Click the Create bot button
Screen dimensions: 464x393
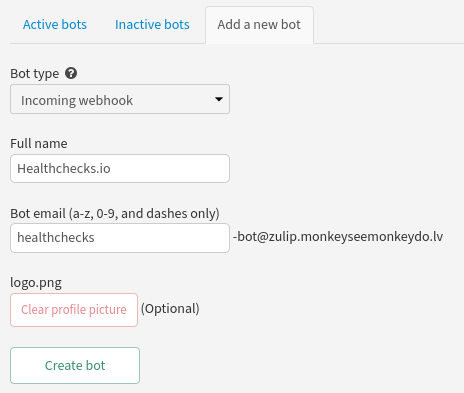pyautogui.click(x=75, y=365)
